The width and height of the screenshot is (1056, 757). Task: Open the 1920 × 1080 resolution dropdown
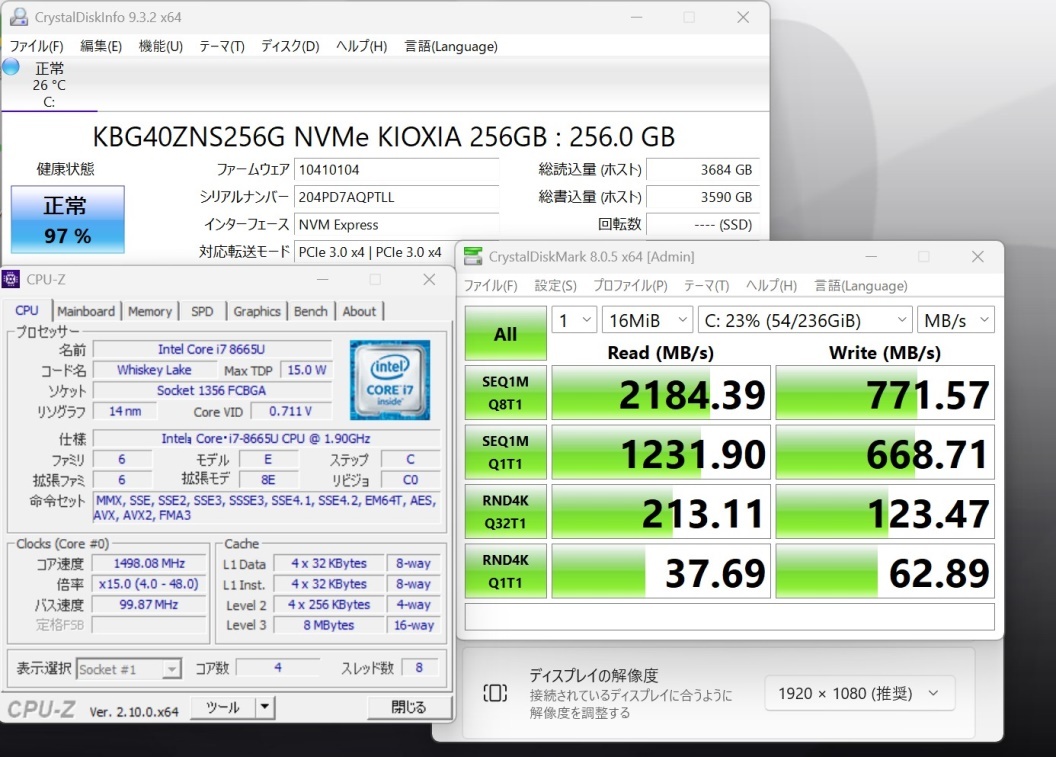pyautogui.click(x=859, y=693)
